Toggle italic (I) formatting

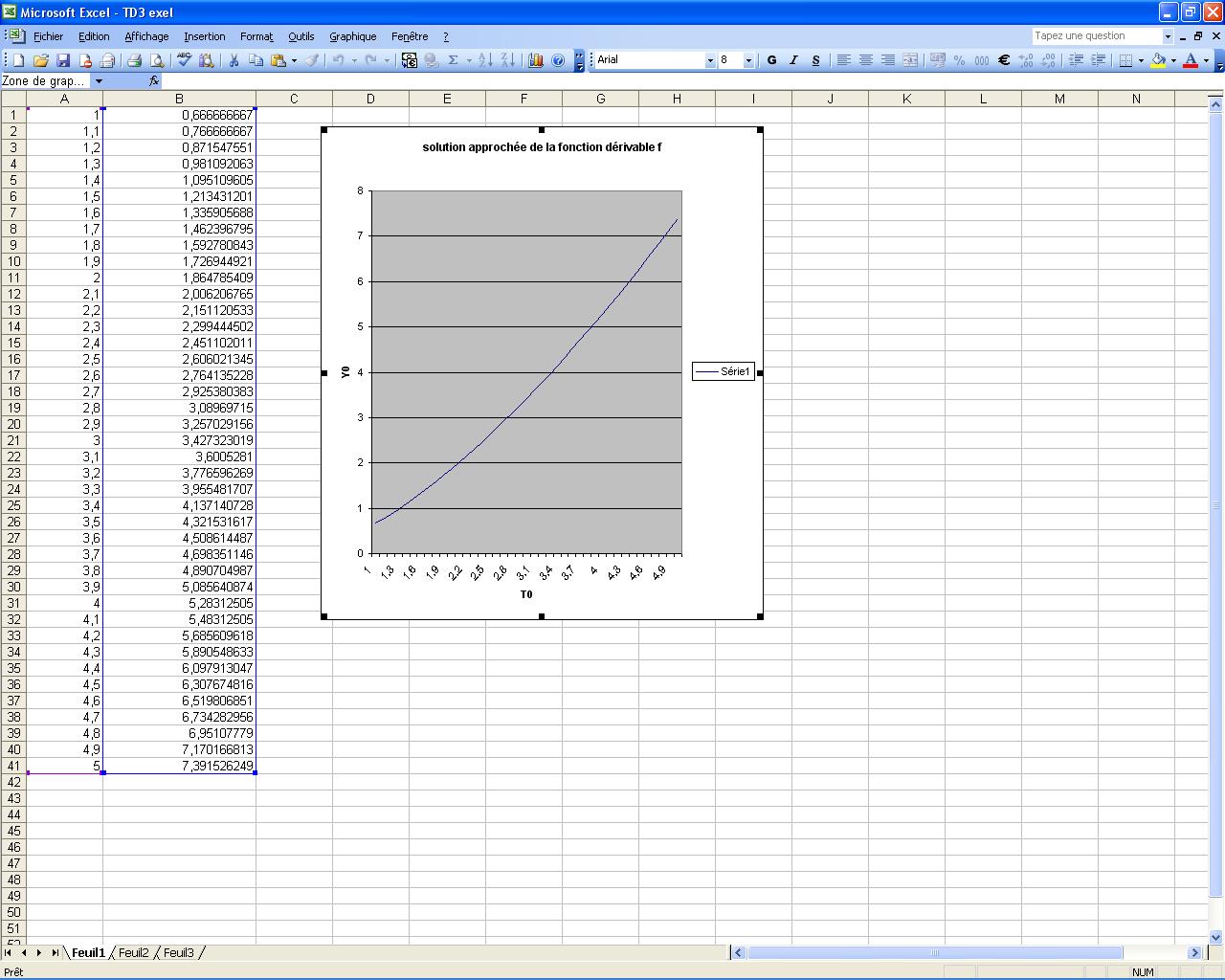pyautogui.click(x=793, y=60)
